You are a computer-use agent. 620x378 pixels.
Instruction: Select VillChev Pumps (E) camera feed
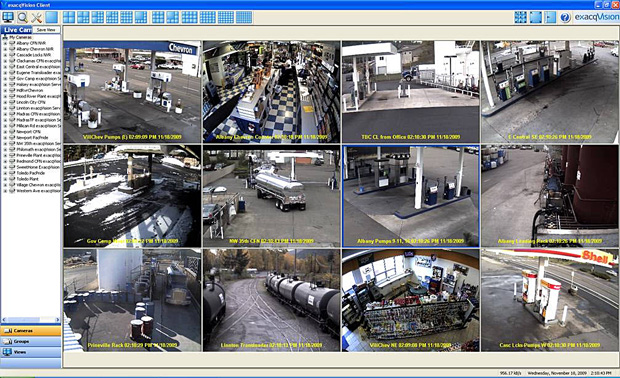coord(132,92)
